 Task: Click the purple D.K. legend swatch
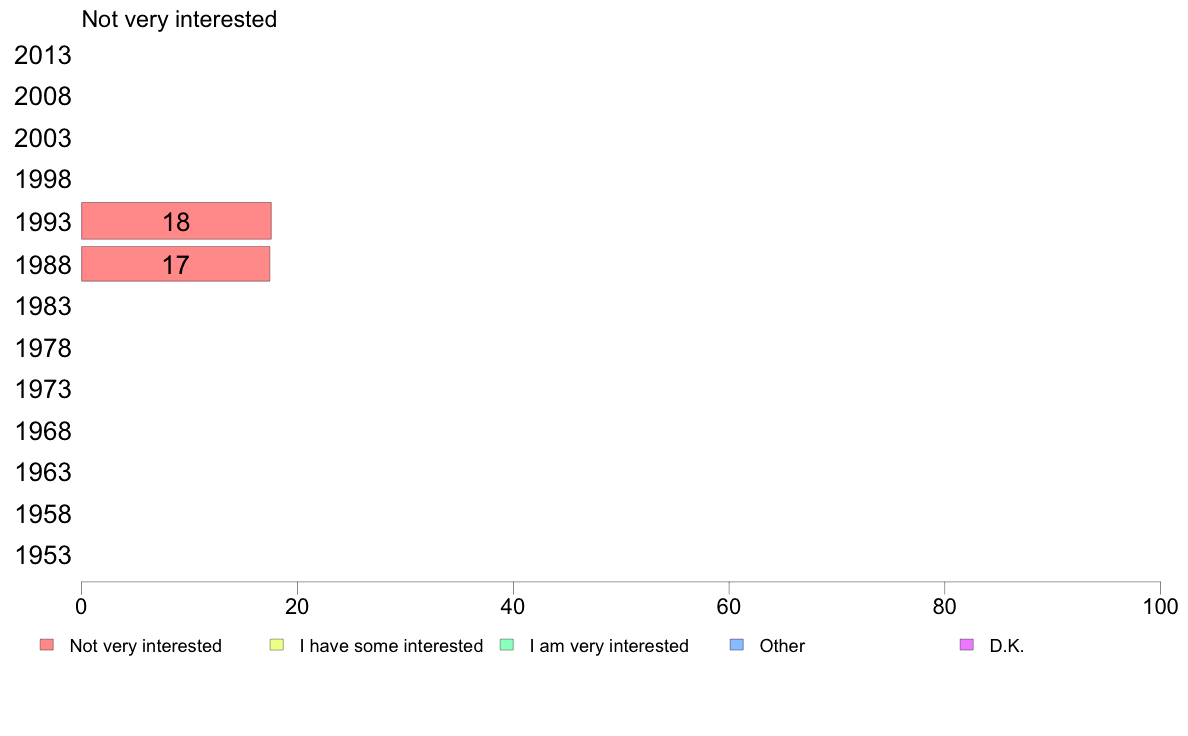click(967, 645)
